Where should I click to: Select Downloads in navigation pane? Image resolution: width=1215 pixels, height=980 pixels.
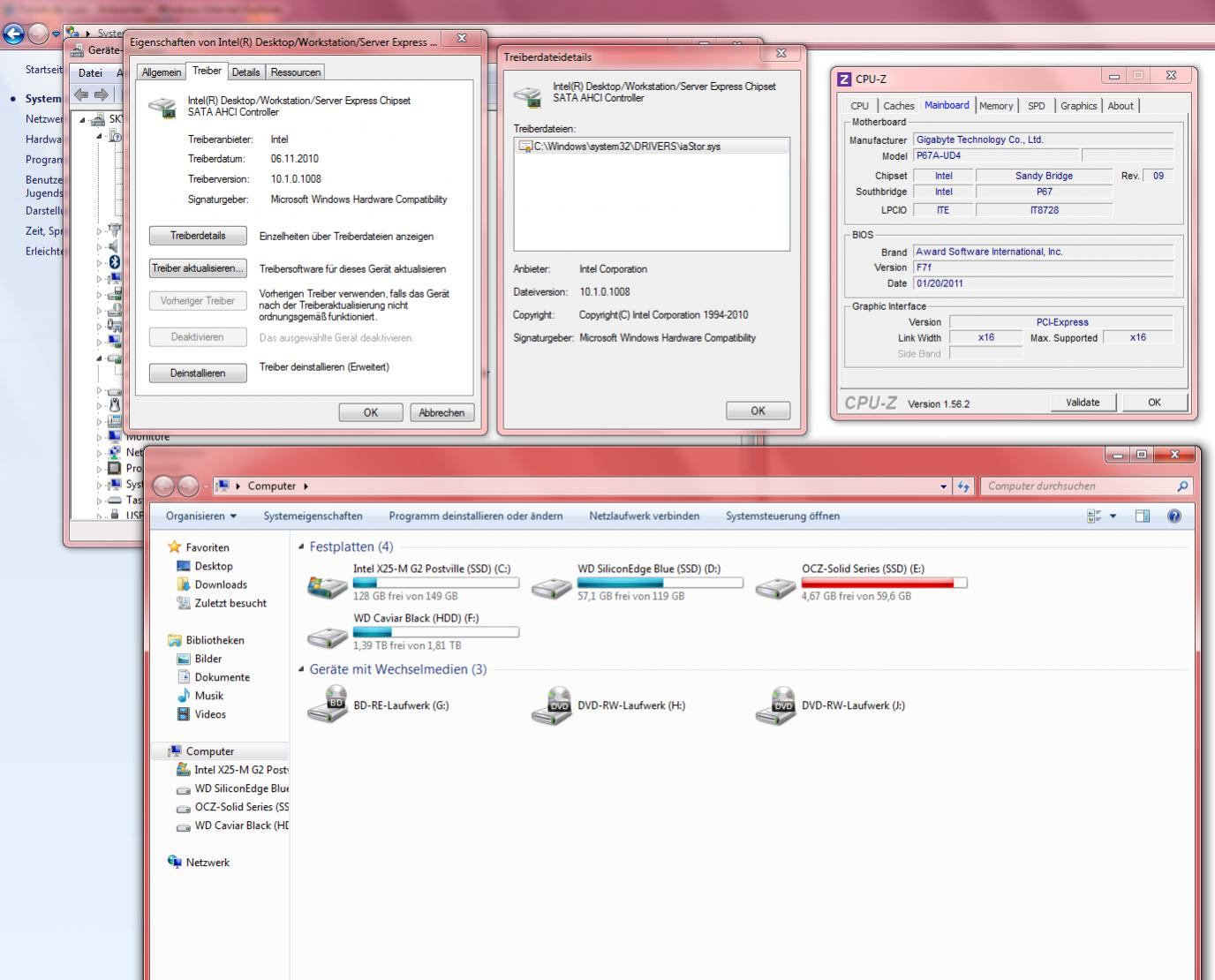tap(221, 584)
